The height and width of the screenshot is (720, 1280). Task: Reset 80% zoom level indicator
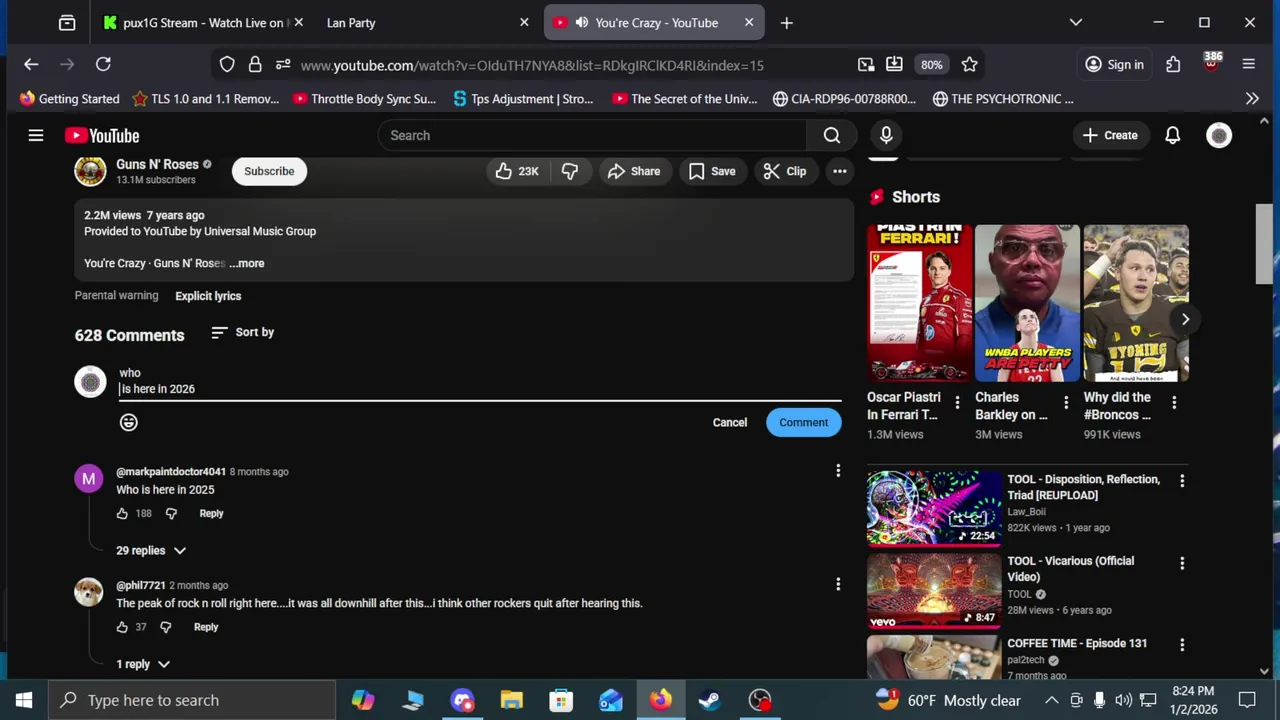[932, 65]
